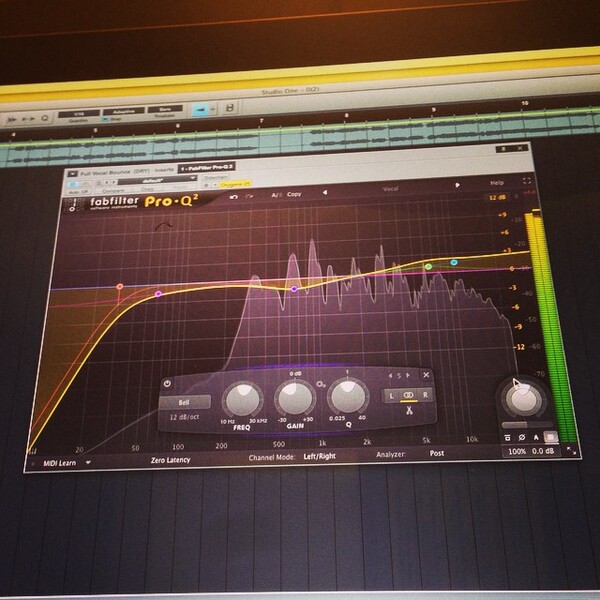Click the gain-Q interaction link icon
Image resolution: width=600 pixels, height=600 pixels.
point(321,384)
